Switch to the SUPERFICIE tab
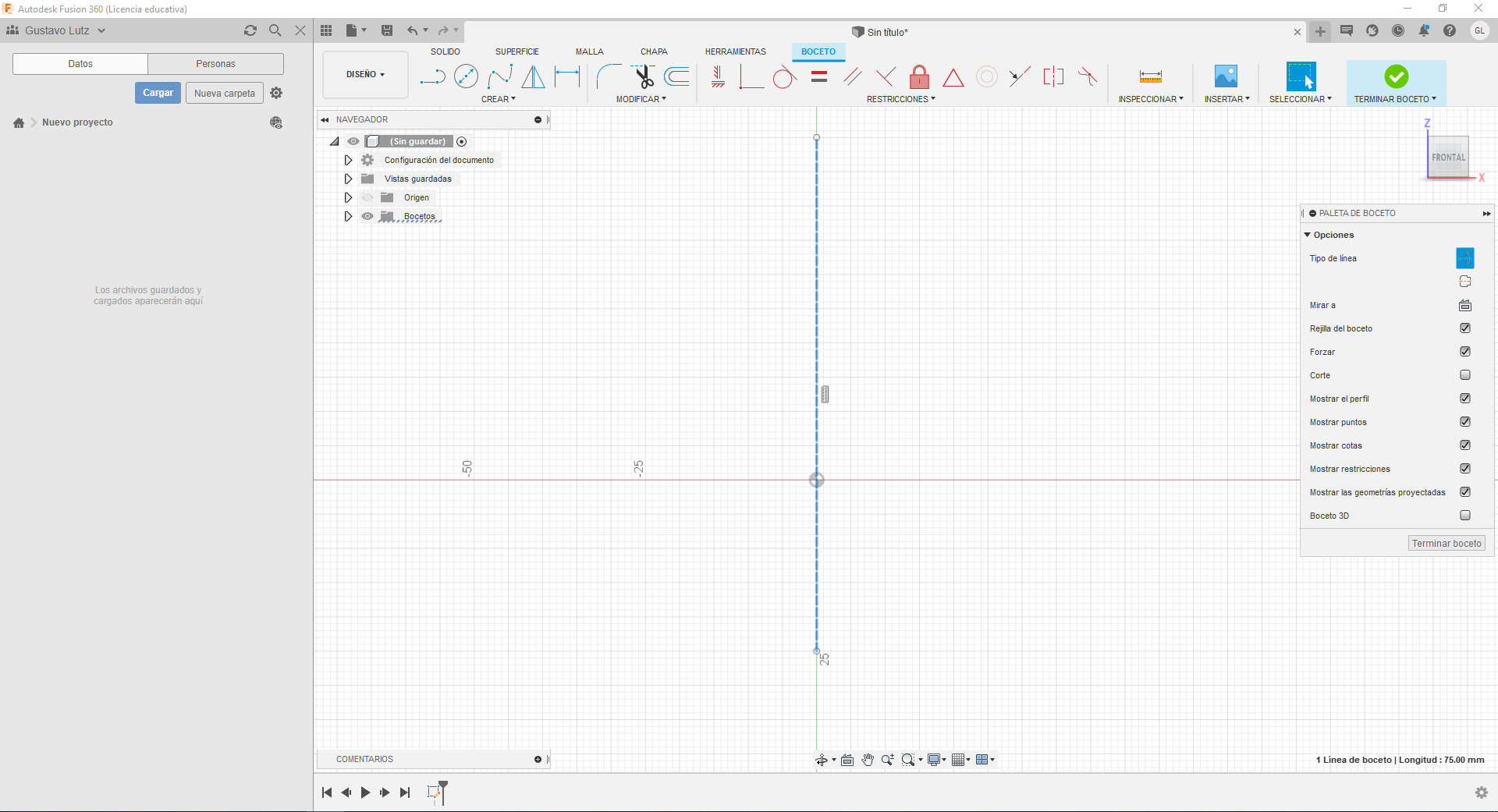 click(x=517, y=51)
